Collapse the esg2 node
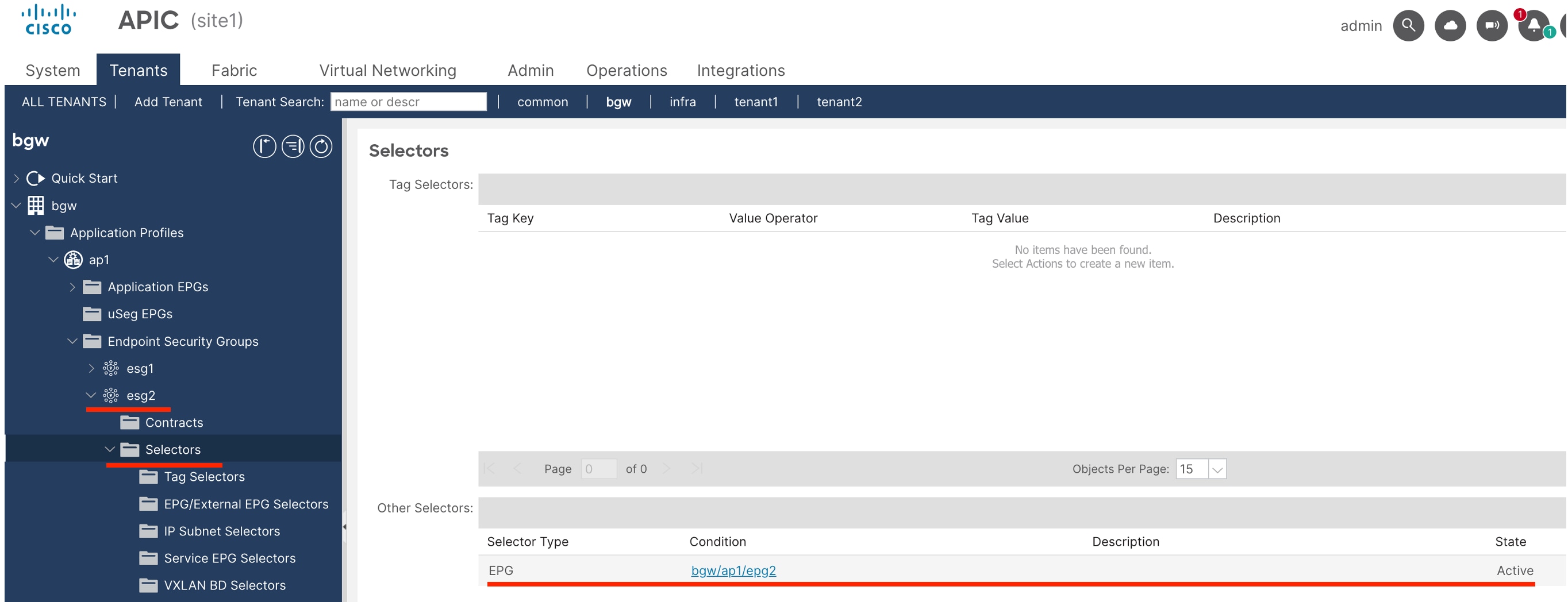 [x=91, y=395]
